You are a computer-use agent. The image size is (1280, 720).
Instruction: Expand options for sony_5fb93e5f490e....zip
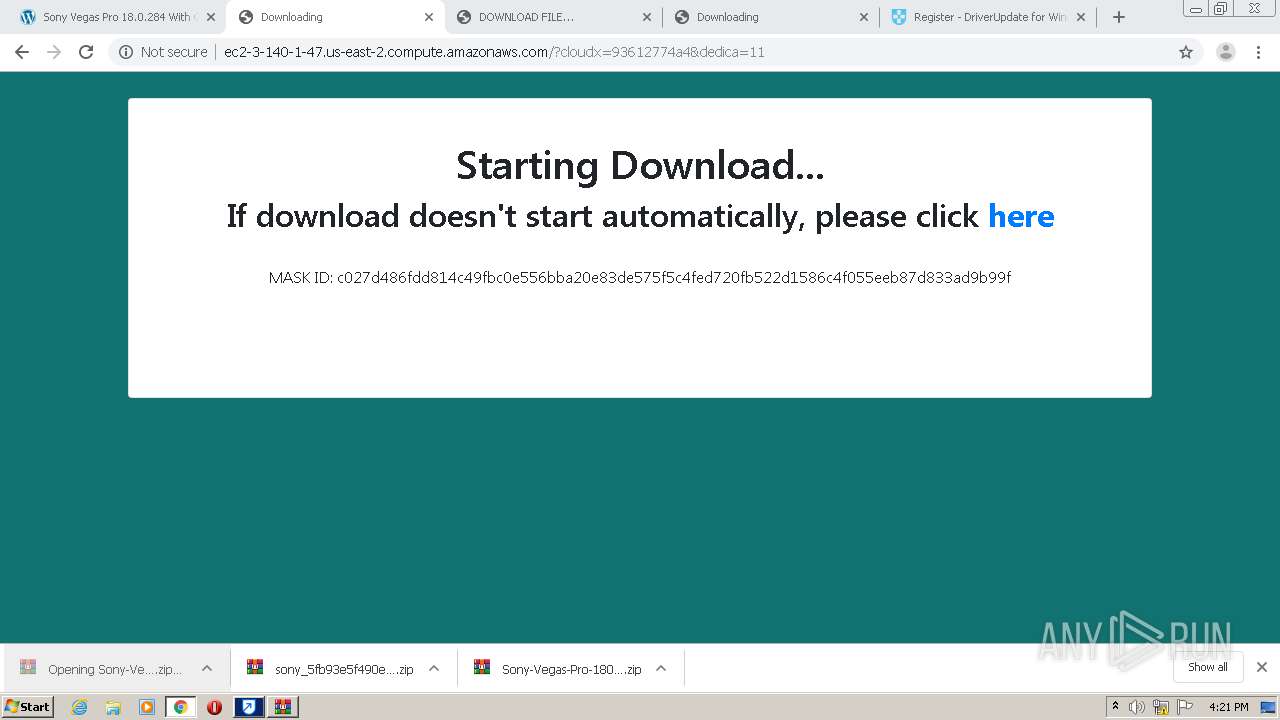point(434,668)
